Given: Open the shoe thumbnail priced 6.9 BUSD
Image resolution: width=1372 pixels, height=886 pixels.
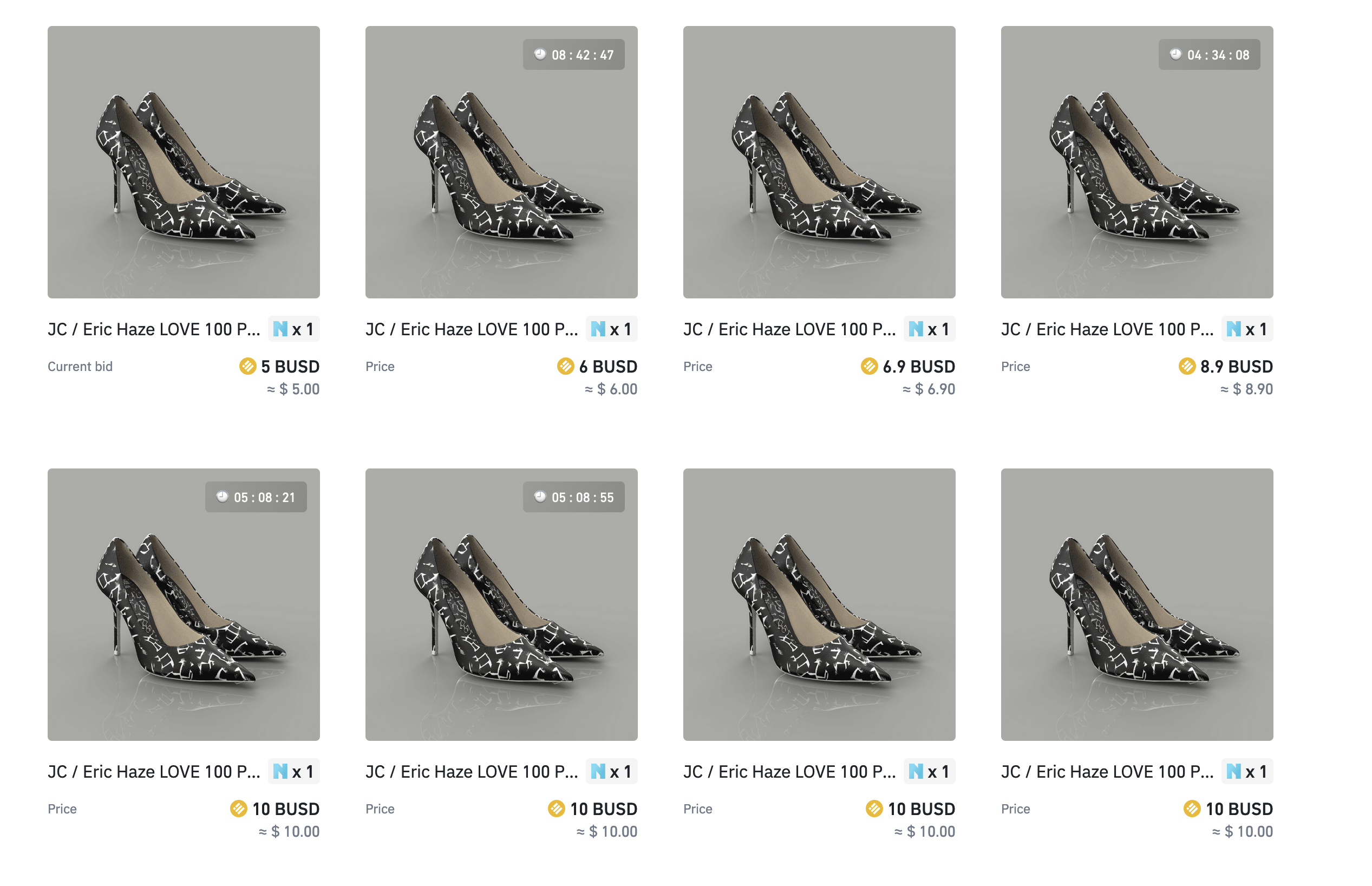Looking at the screenshot, I should click(x=819, y=162).
